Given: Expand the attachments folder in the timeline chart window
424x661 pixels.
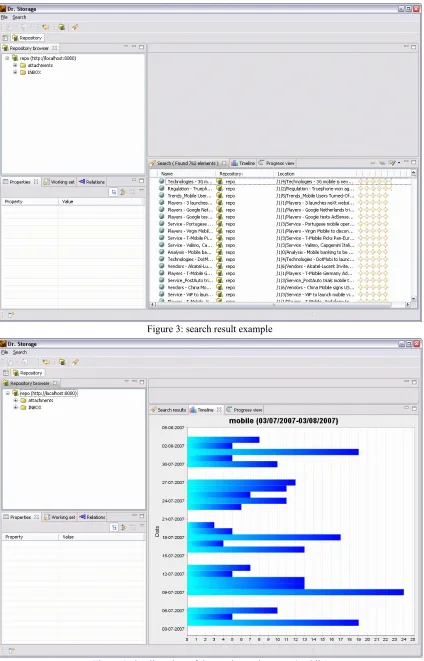Looking at the screenshot, I should click(x=16, y=400).
